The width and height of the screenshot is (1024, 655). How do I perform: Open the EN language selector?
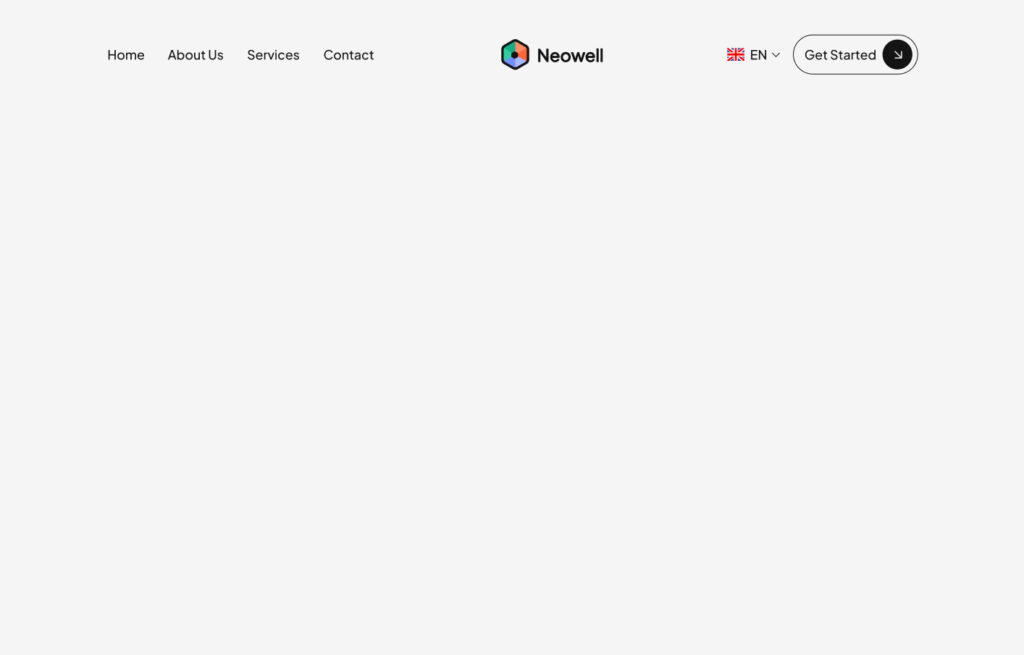click(758, 55)
